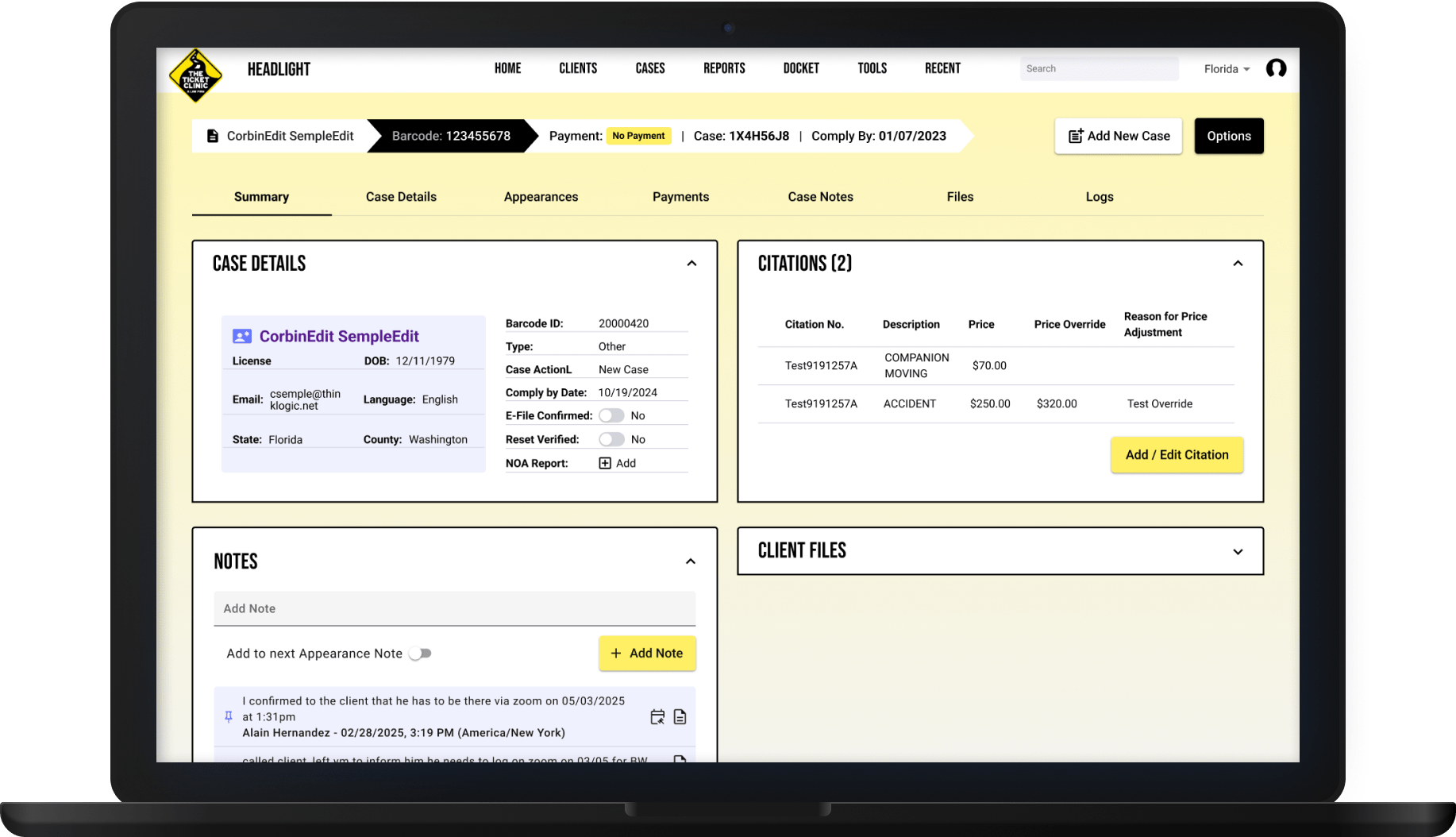The width and height of the screenshot is (1456, 837).
Task: Click the DOB value 12/11/1979
Action: tap(426, 361)
